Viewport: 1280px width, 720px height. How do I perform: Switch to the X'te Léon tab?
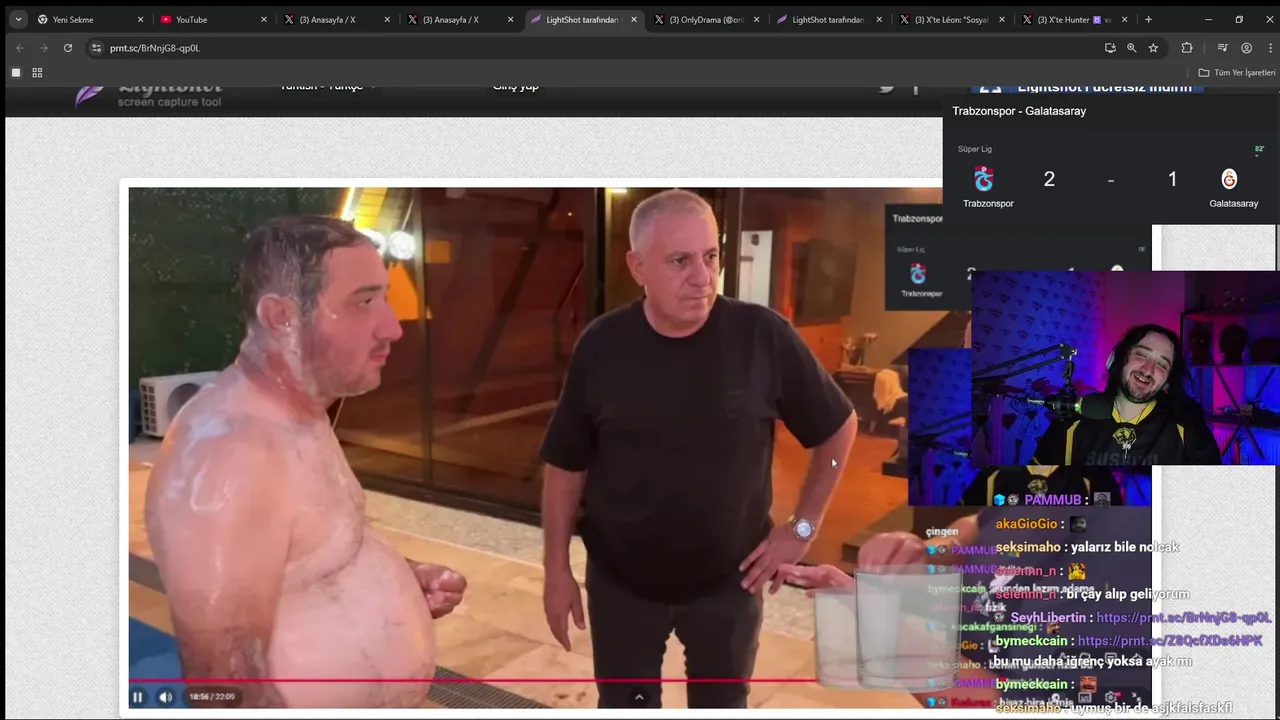point(952,19)
